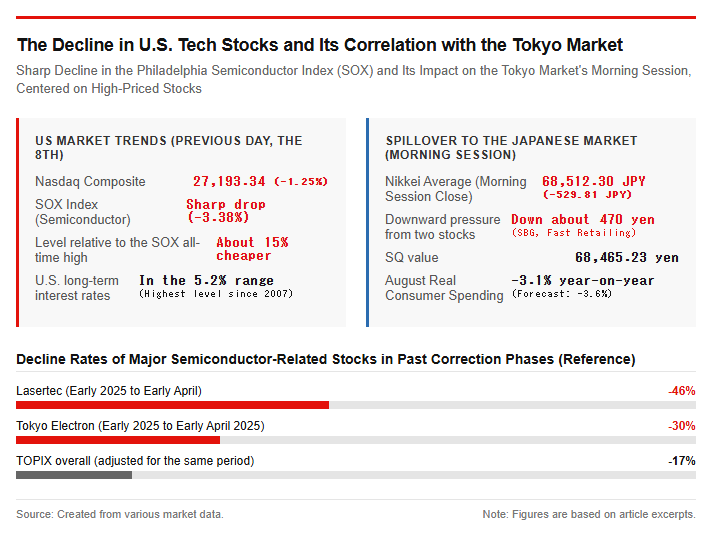Click the main headline about U.S. Tech Stocks
The width and height of the screenshot is (712, 536).
click(x=320, y=45)
